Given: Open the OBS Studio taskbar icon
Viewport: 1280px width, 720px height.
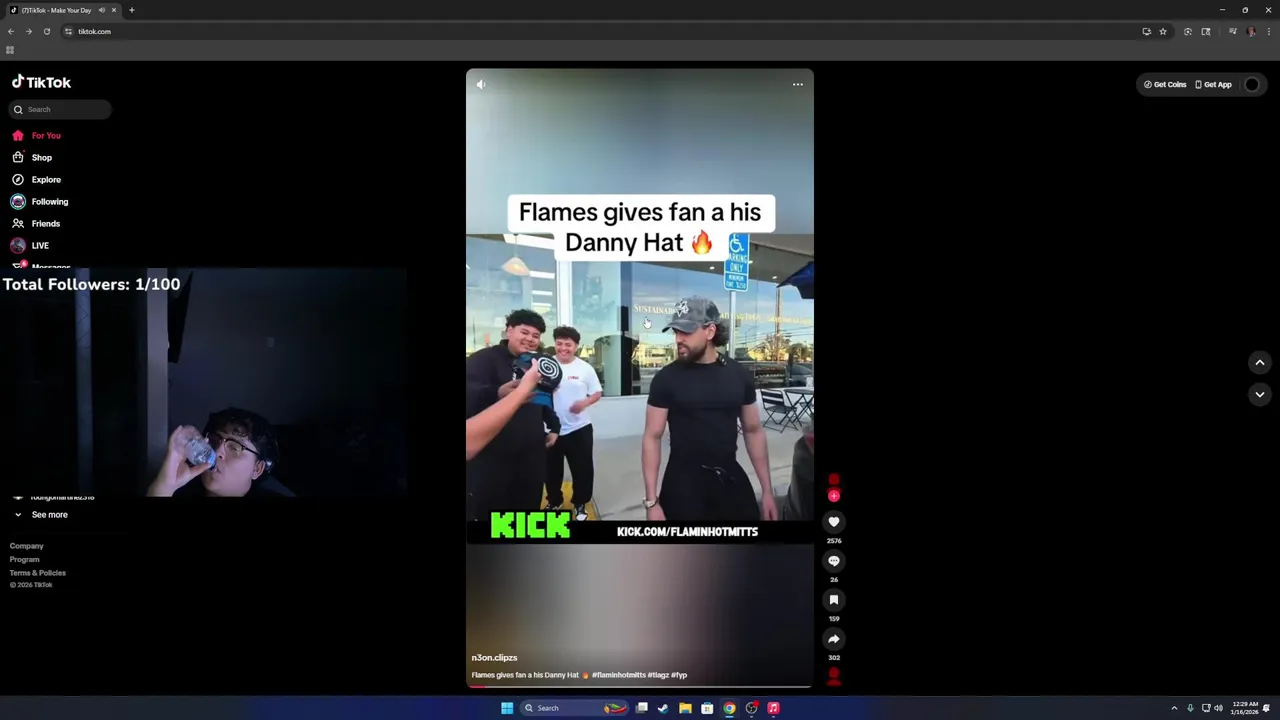Looking at the screenshot, I should (751, 708).
